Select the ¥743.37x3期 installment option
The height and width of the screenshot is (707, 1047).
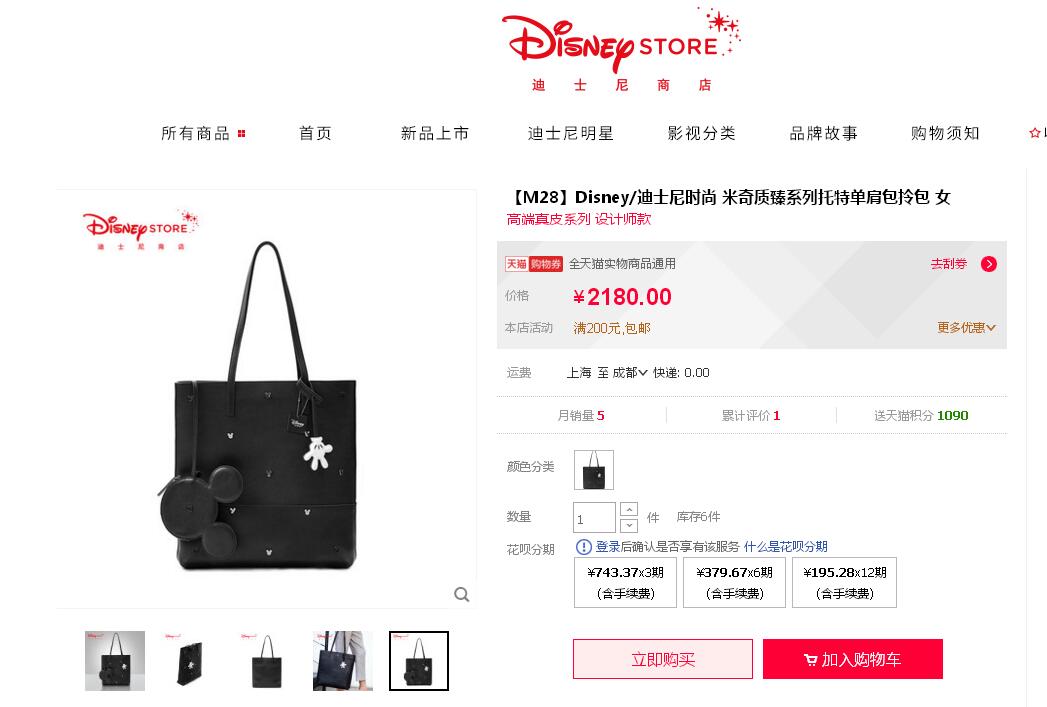click(x=626, y=583)
